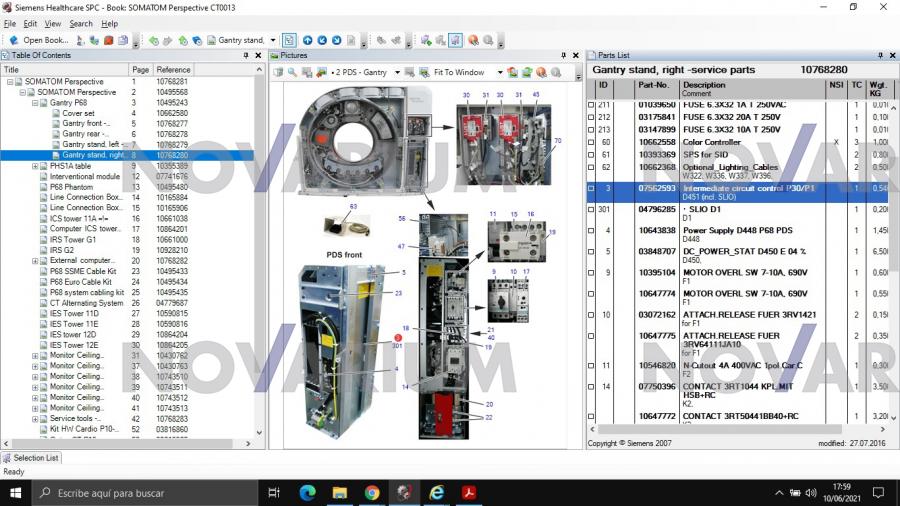900x506 pixels.
Task: Launch Google Chrome from the taskbar
Action: 372,492
